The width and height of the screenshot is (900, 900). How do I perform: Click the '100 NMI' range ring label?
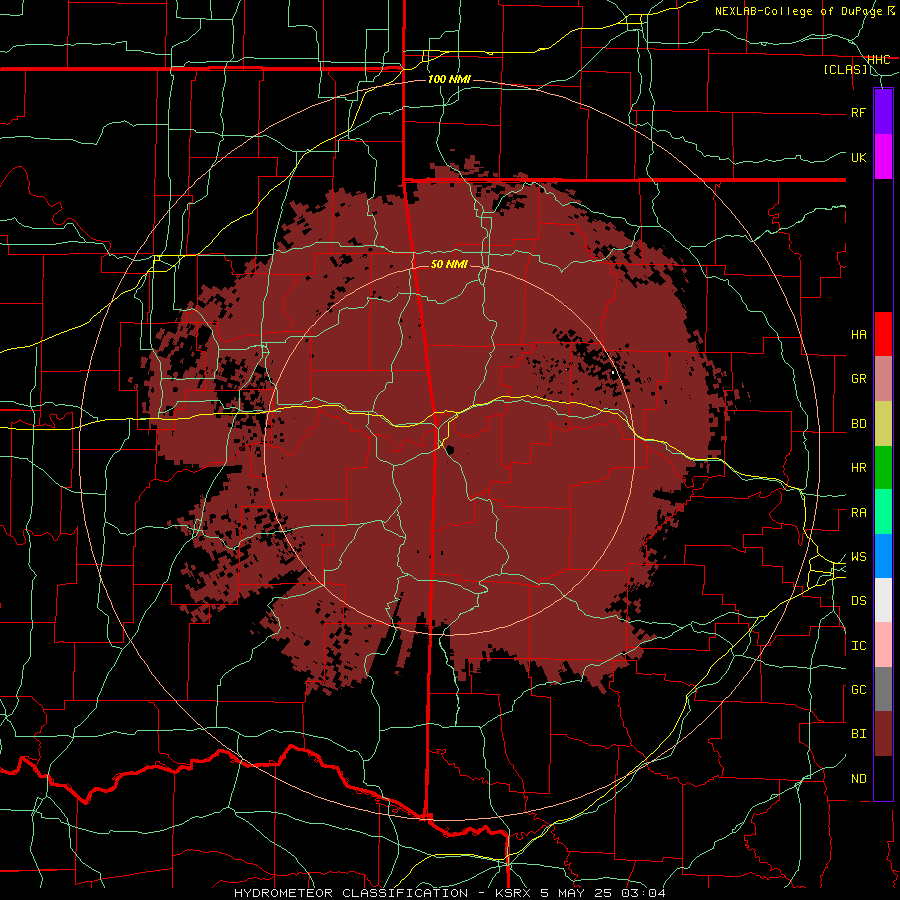tap(449, 79)
